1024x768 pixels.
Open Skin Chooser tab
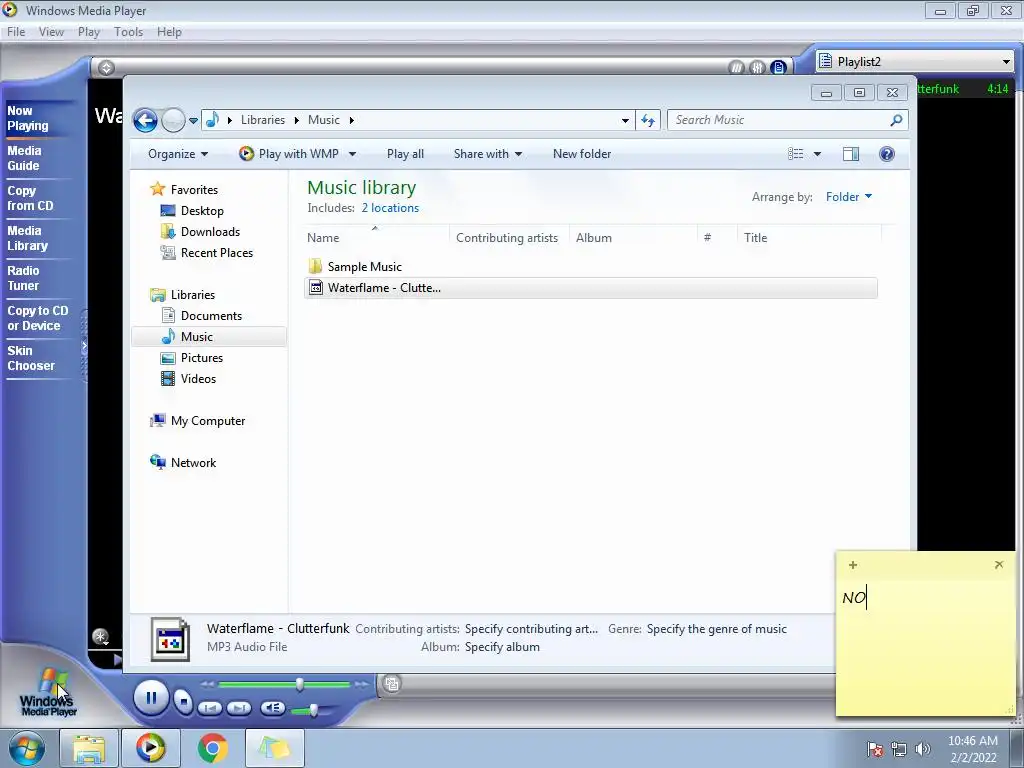tap(31, 358)
